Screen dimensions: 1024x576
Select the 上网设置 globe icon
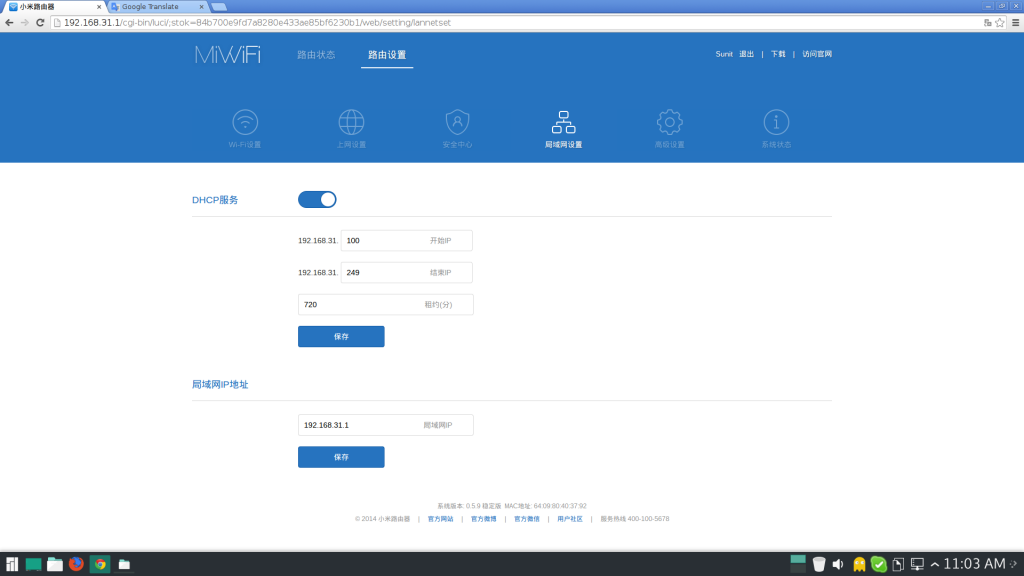[x=350, y=128]
